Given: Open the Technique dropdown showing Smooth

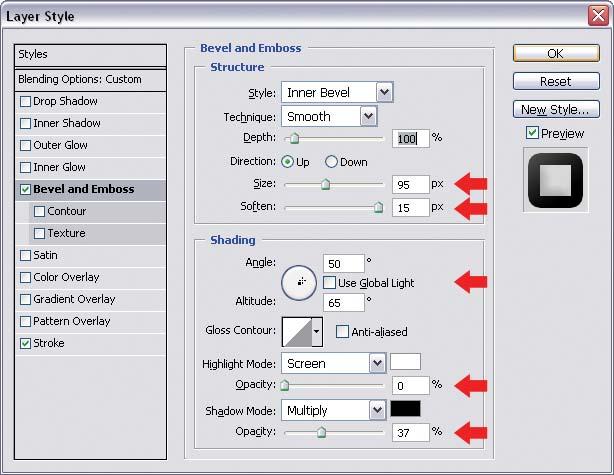Looking at the screenshot, I should pos(329,116).
